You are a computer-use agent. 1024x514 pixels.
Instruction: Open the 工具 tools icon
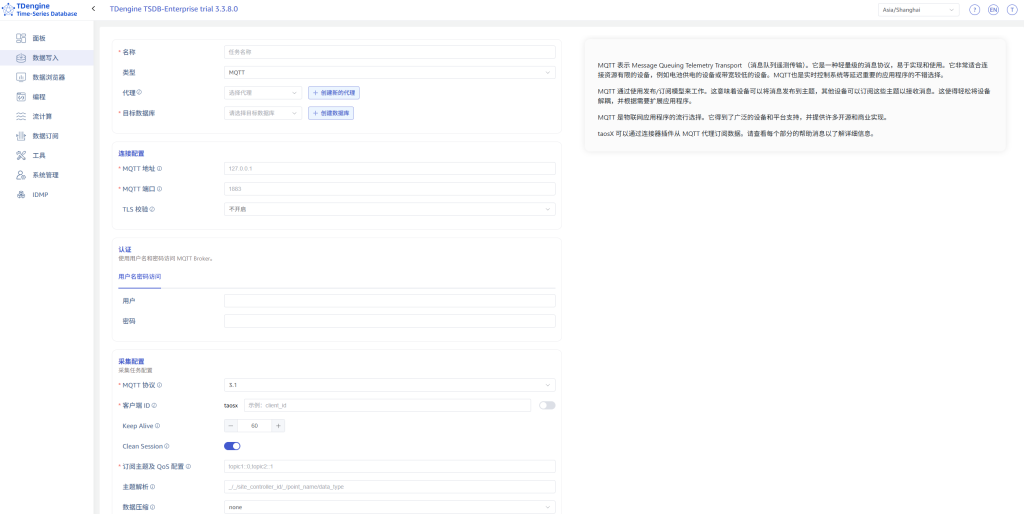(x=21, y=155)
